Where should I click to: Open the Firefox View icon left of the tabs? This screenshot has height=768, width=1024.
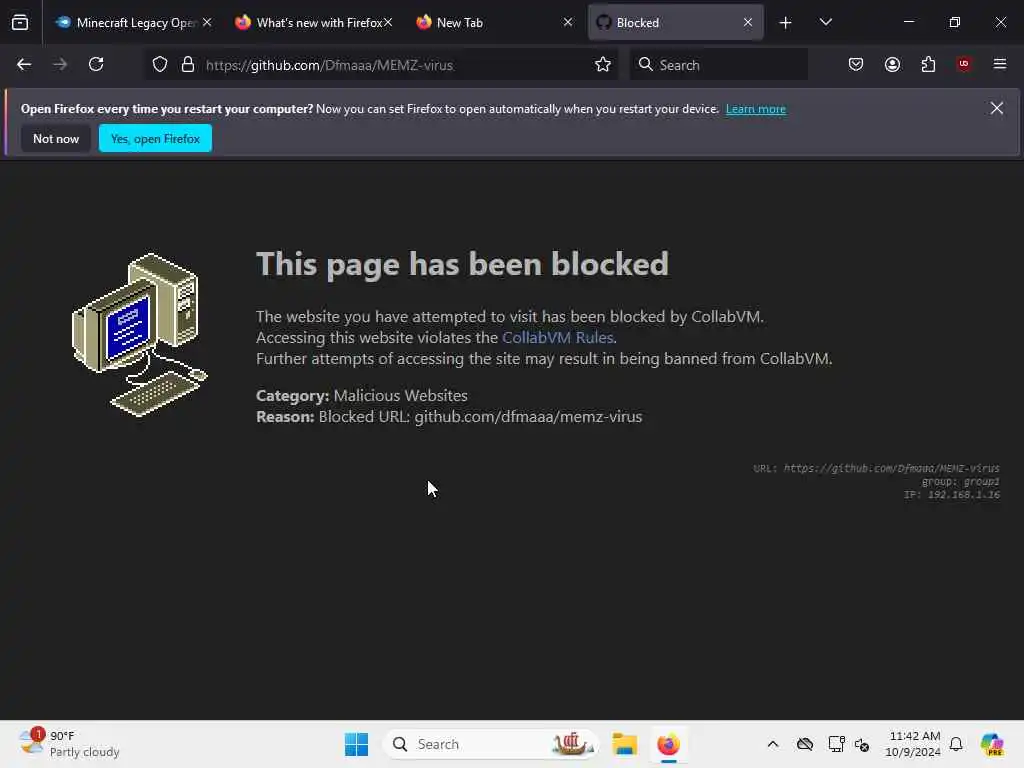click(20, 23)
